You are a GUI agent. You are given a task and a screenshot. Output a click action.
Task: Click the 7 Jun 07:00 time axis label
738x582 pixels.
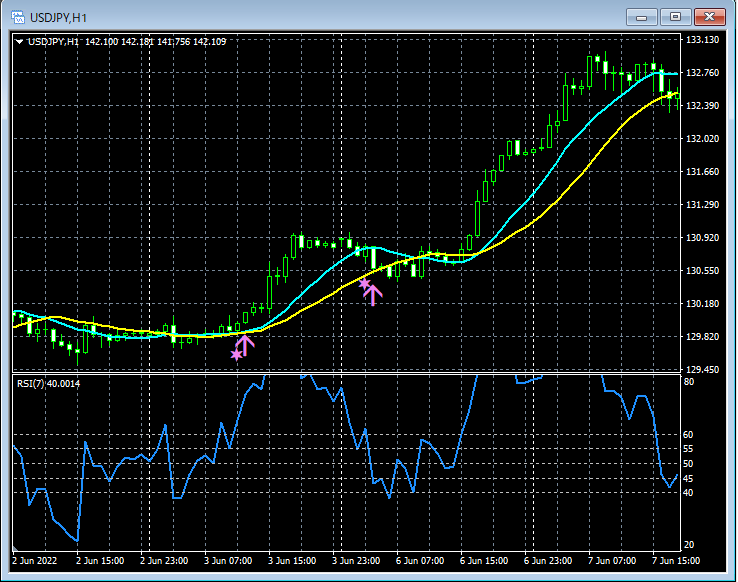point(612,561)
